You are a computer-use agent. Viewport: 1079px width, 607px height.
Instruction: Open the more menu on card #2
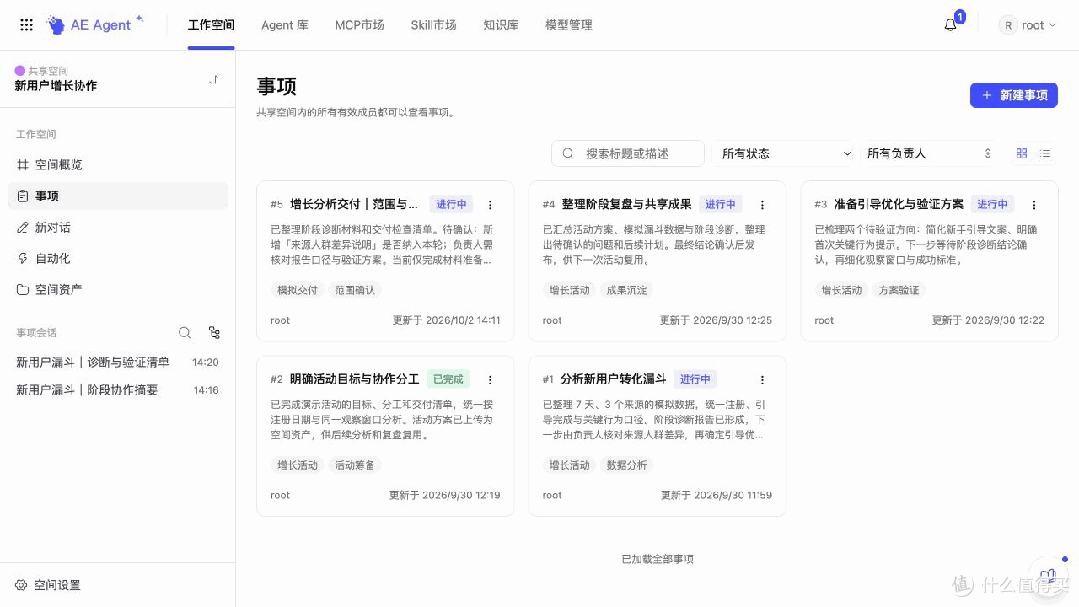click(x=490, y=380)
